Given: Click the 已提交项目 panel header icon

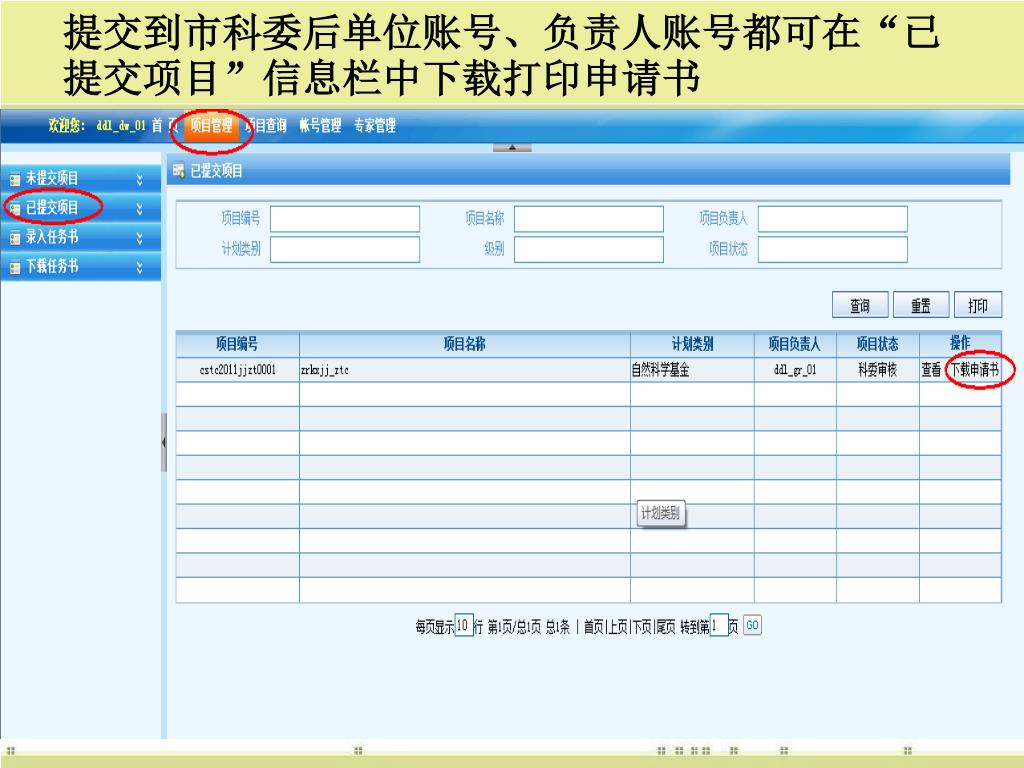Looking at the screenshot, I should (x=178, y=171).
